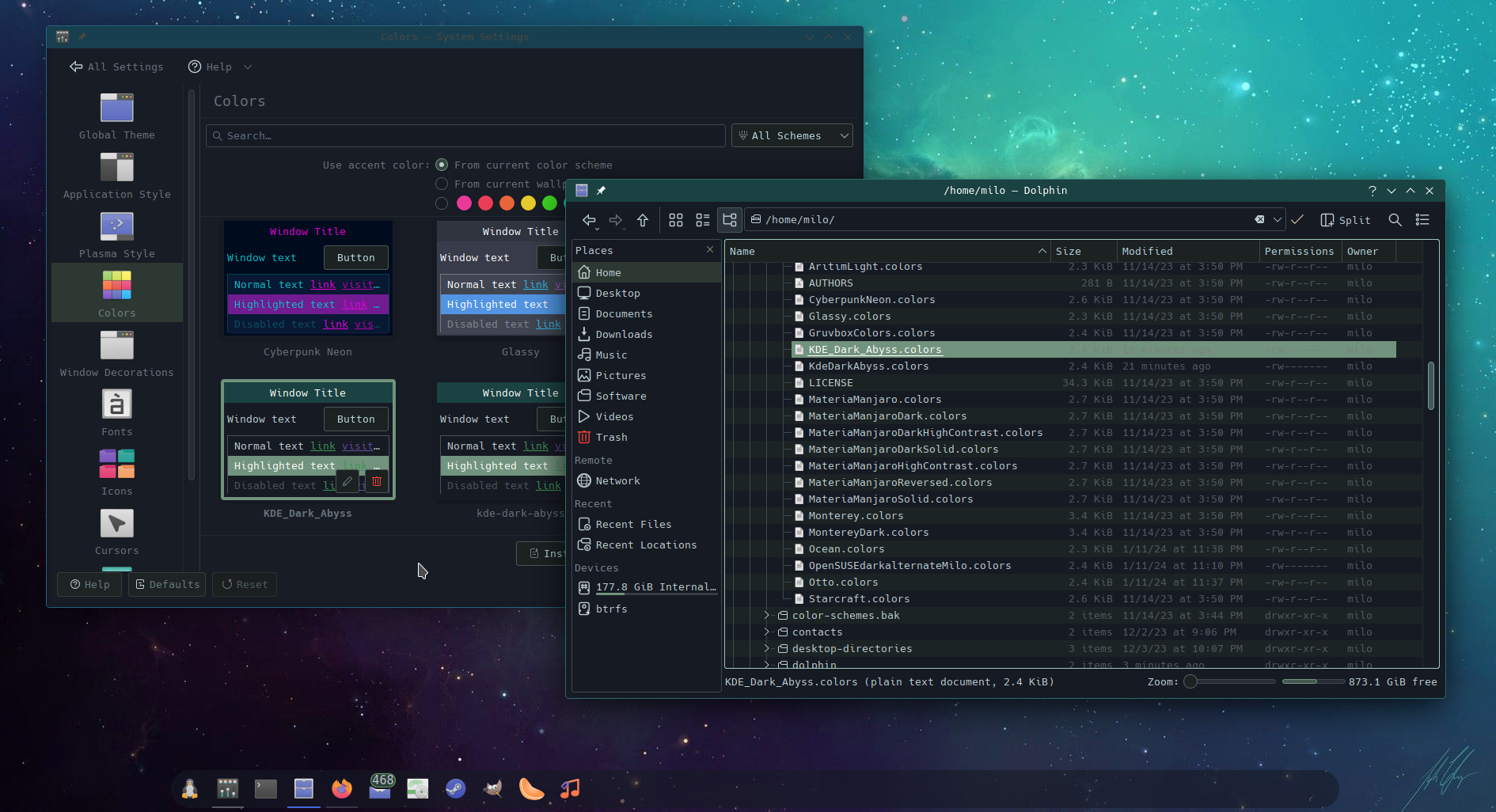Go back in Dolphin navigation
Screen dimensions: 1496x812
[x=589, y=220]
